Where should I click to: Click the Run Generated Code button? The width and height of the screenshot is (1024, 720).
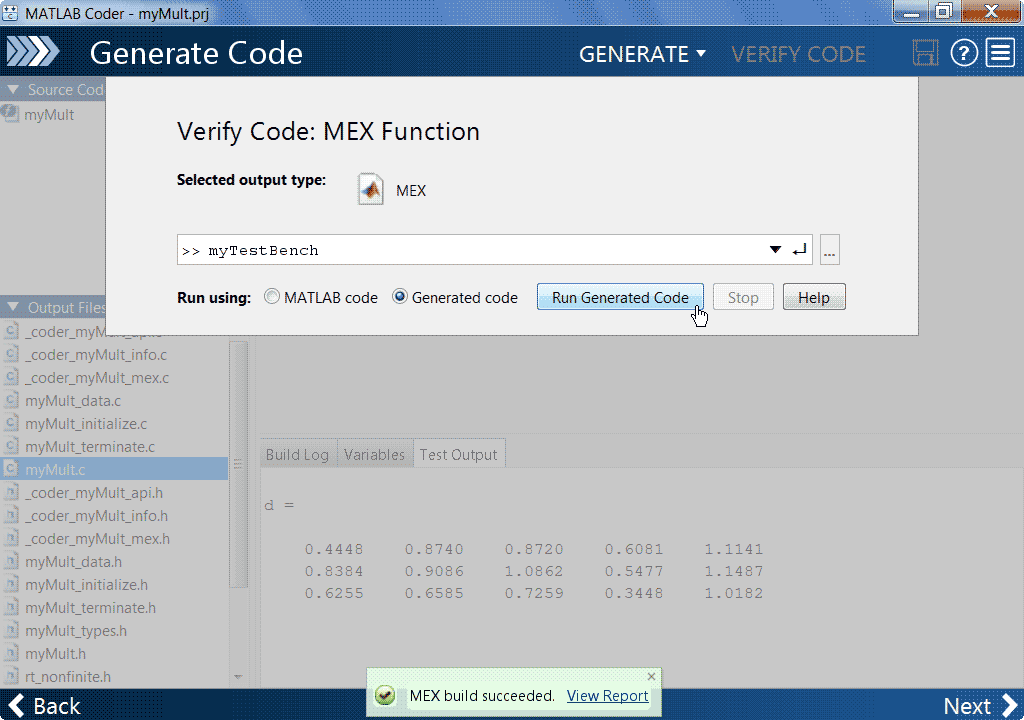click(620, 297)
